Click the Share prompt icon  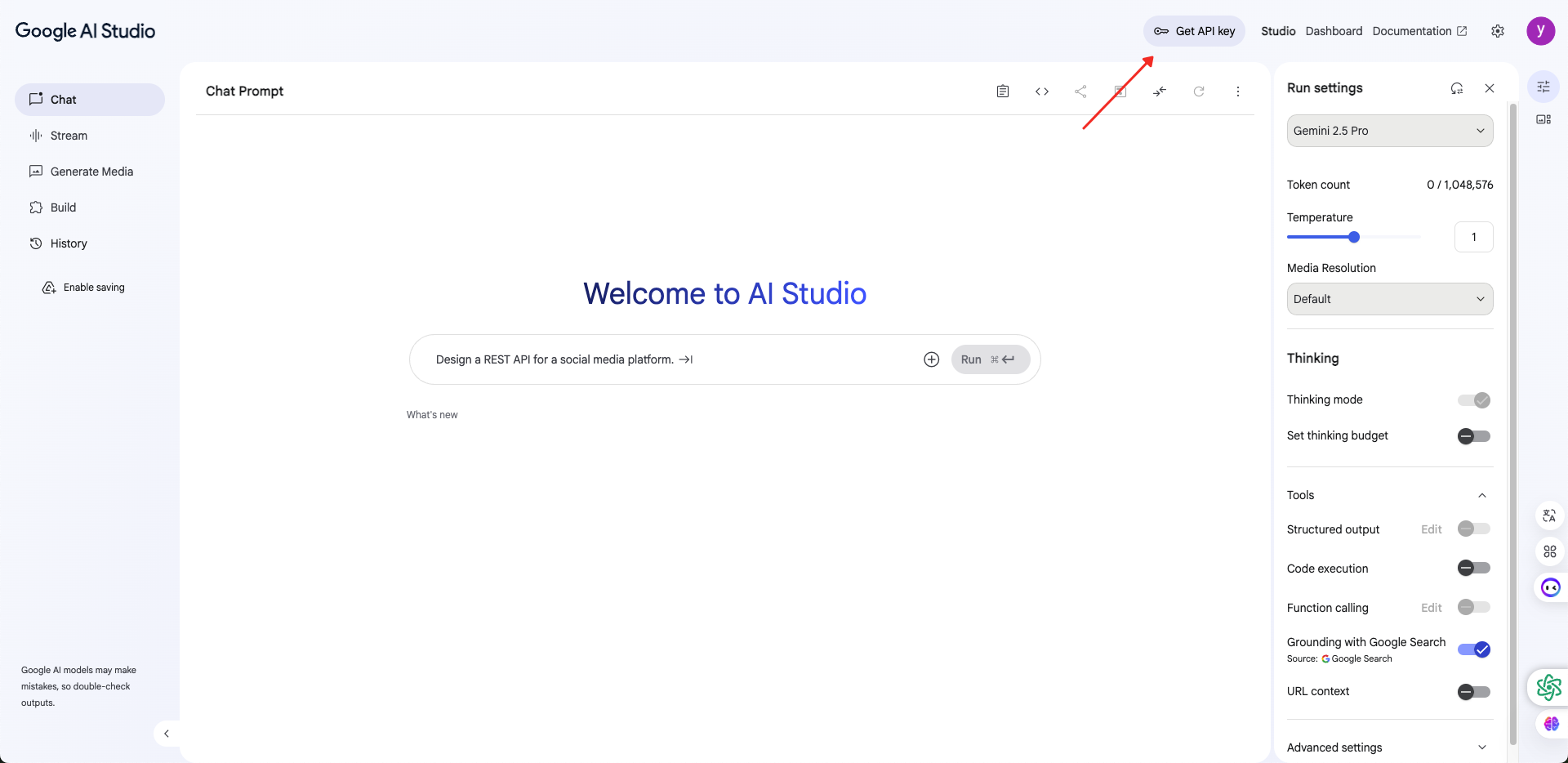point(1081,91)
